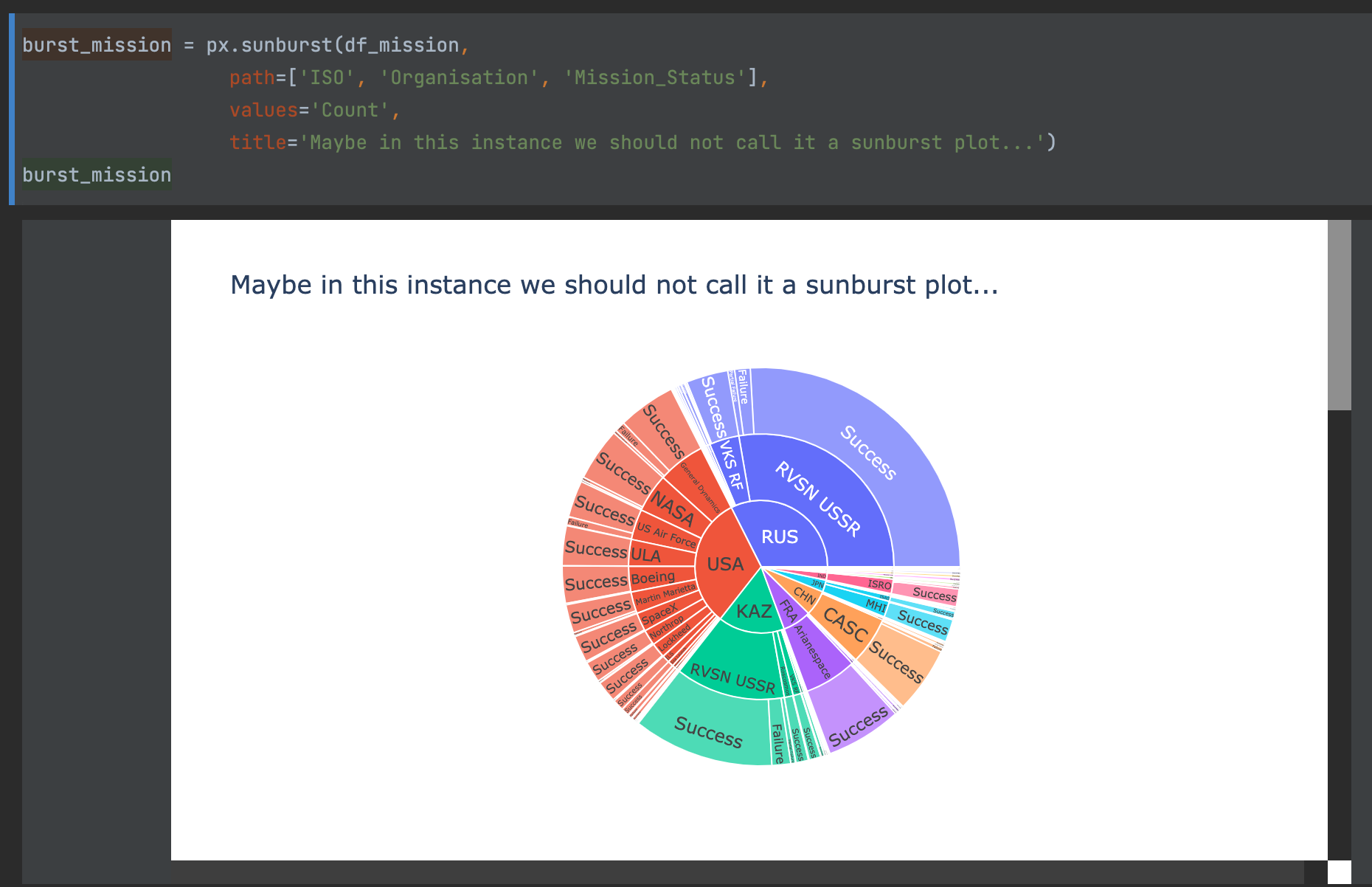Click the 'values' keyword in the code
Viewport: 1372px width, 887px height.
pyautogui.click(x=263, y=110)
